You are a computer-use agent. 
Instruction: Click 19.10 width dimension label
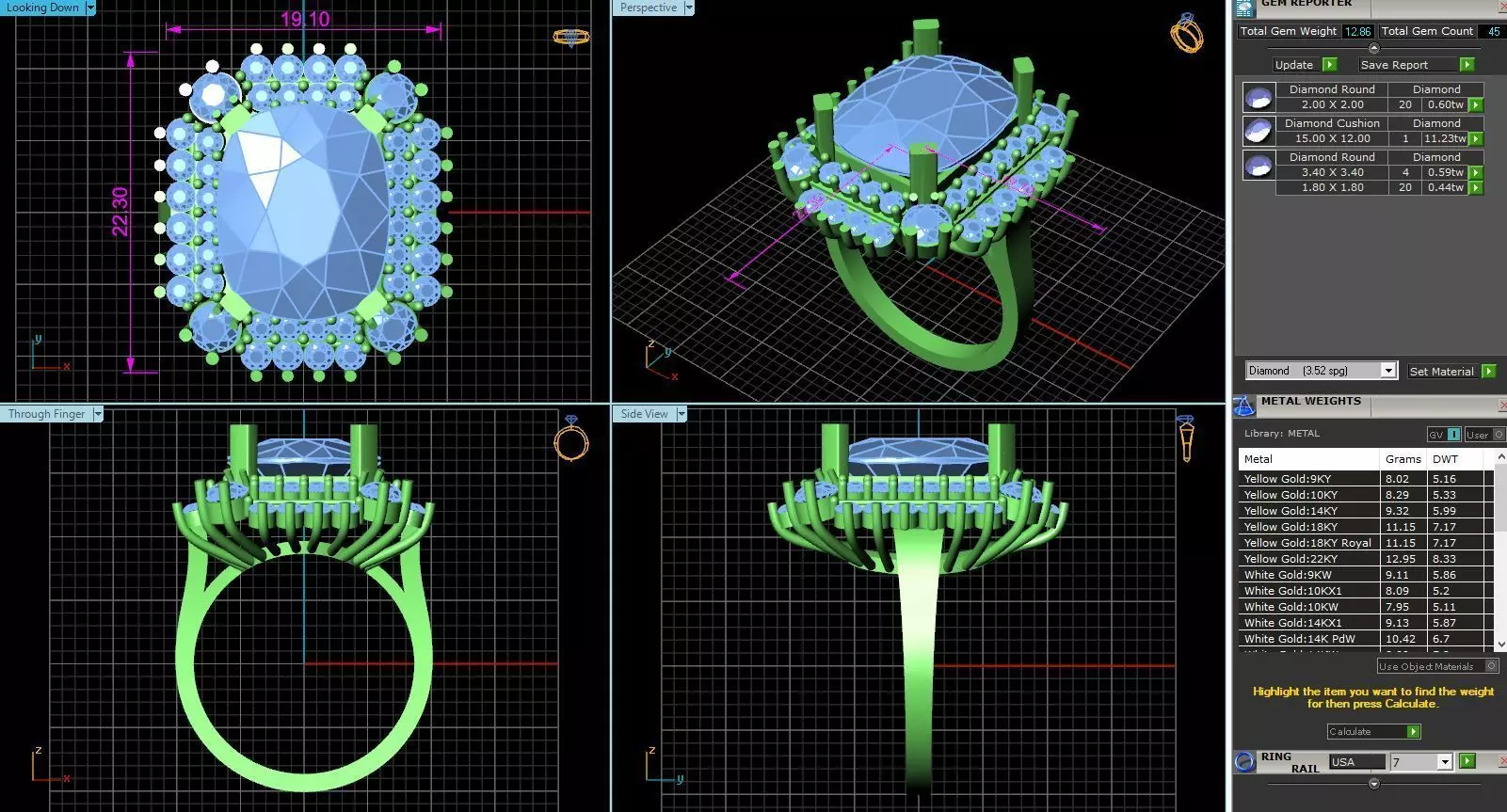point(305,19)
